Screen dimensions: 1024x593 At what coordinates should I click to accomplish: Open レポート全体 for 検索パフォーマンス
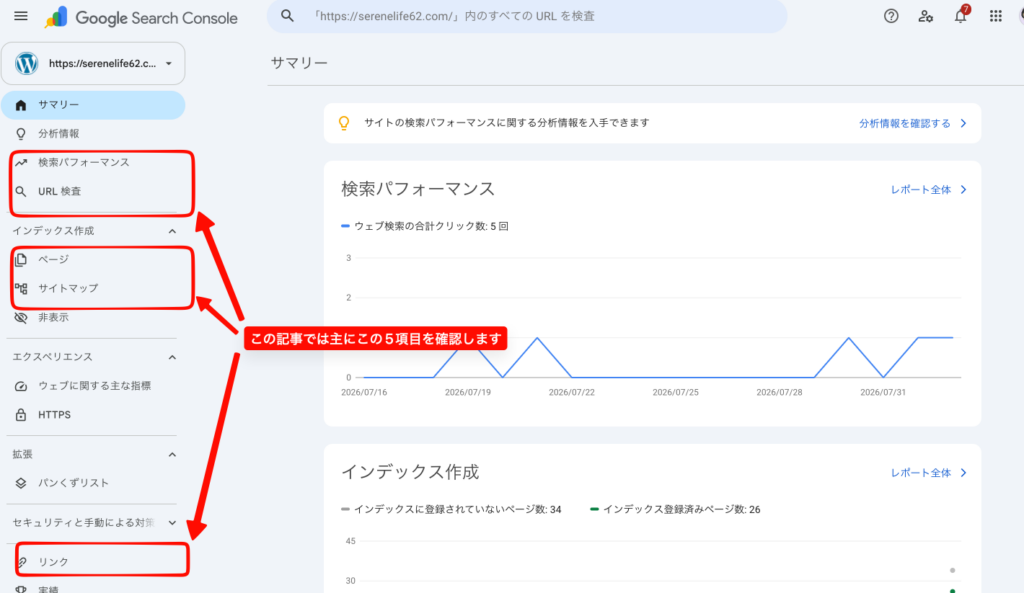point(928,190)
